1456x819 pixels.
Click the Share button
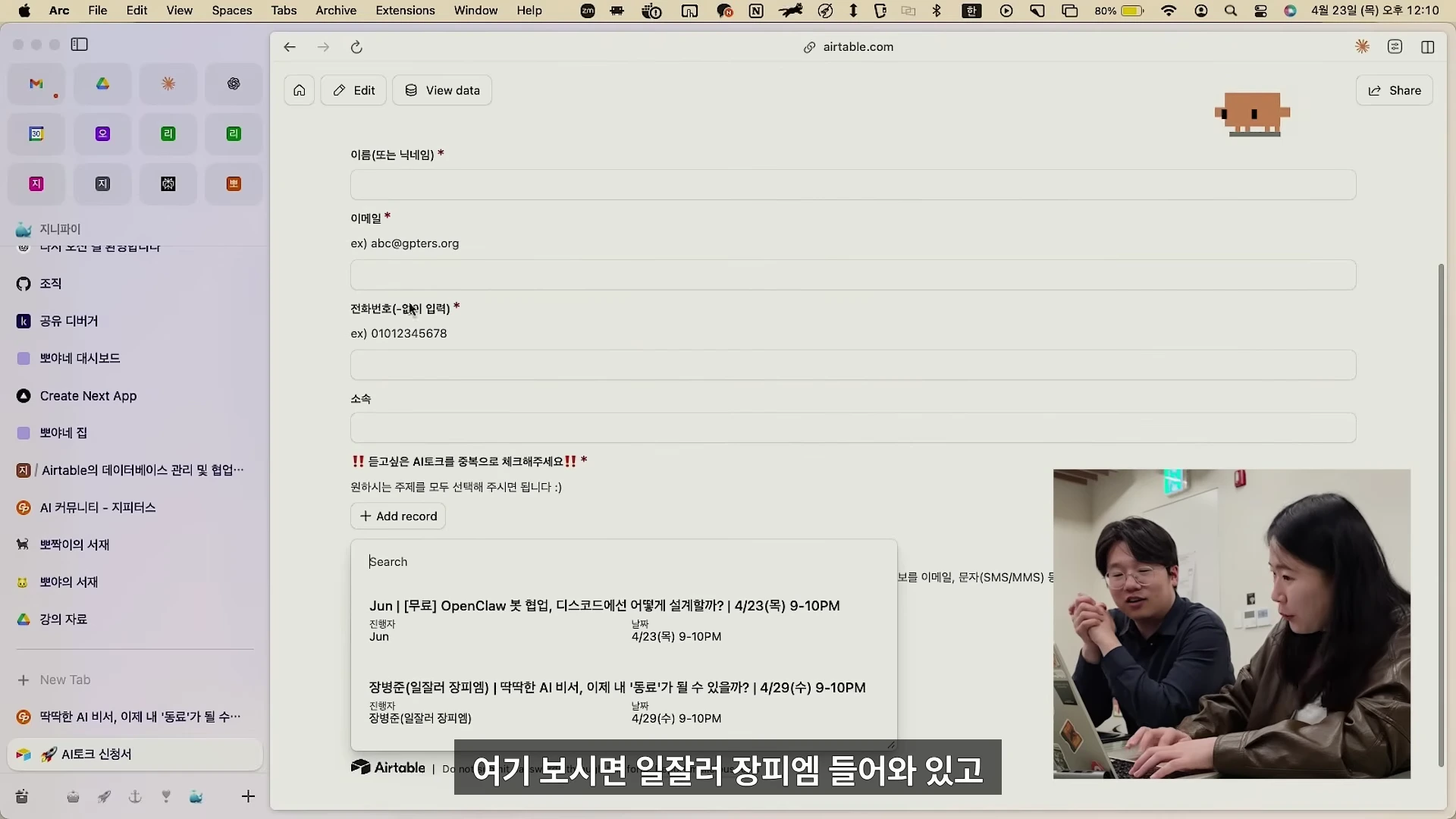pyautogui.click(x=1395, y=90)
